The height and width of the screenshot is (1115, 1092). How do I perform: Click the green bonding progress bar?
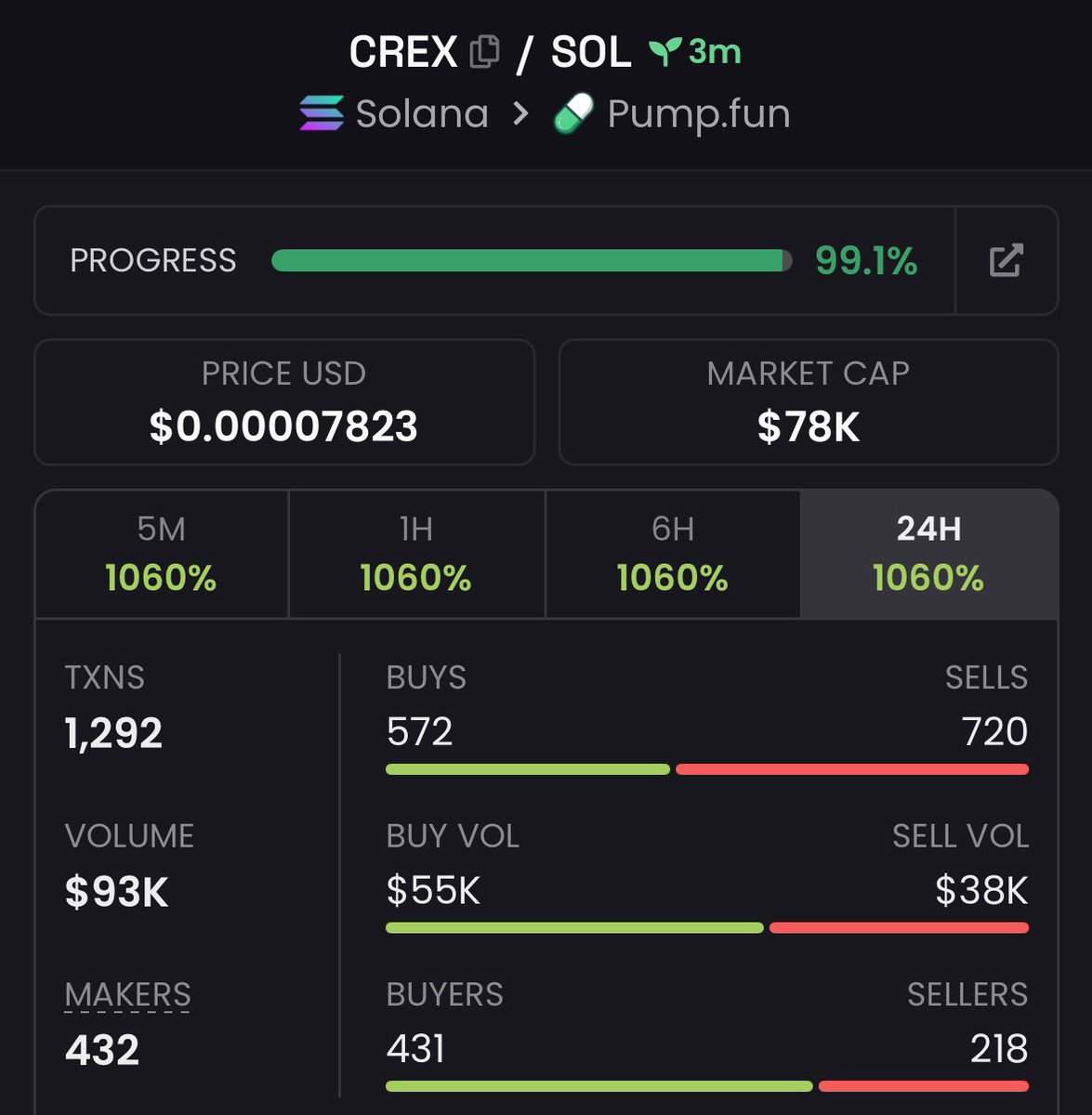click(x=531, y=261)
